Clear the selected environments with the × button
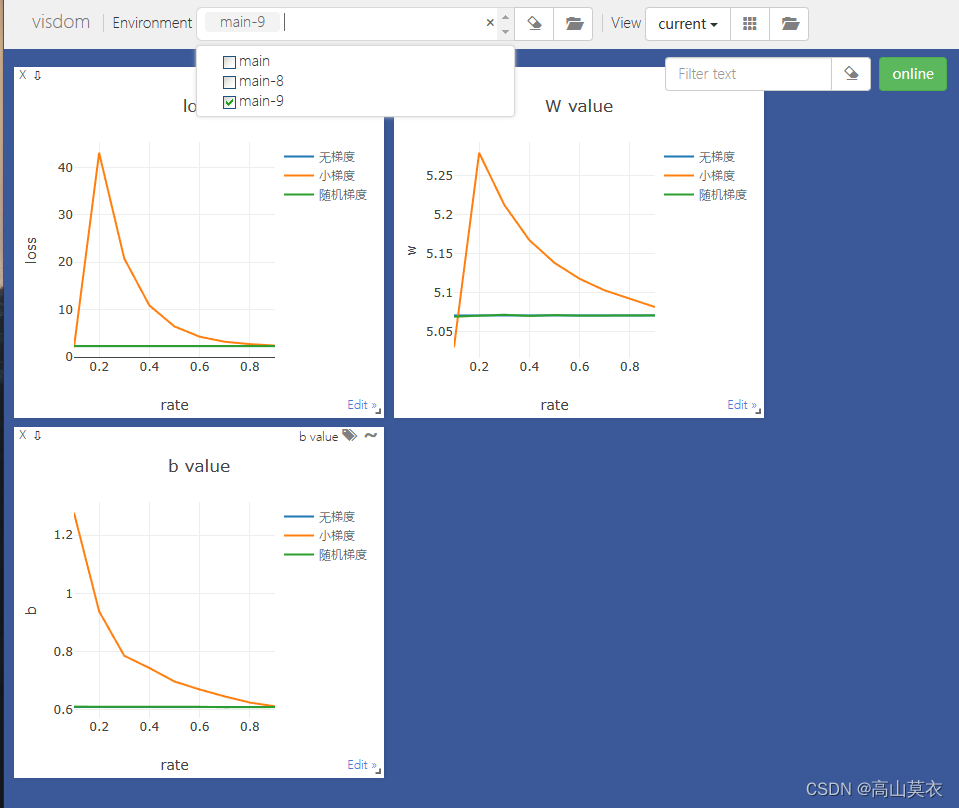959x808 pixels. tap(490, 23)
